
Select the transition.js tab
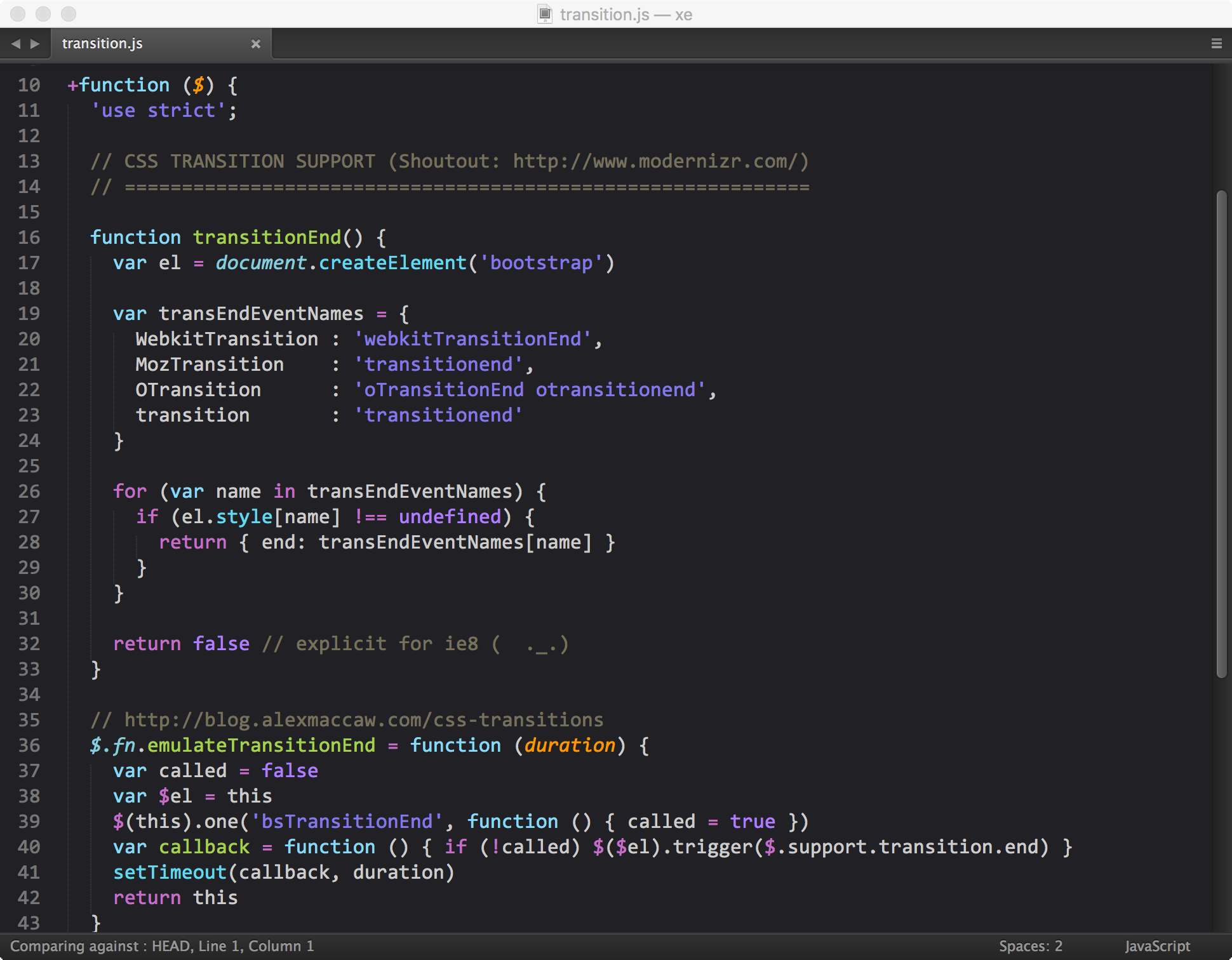[161, 44]
